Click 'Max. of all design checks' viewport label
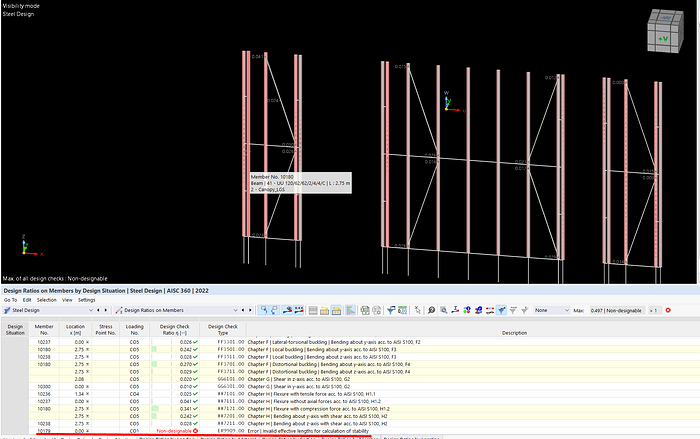The width and height of the screenshot is (700, 439). 55,279
